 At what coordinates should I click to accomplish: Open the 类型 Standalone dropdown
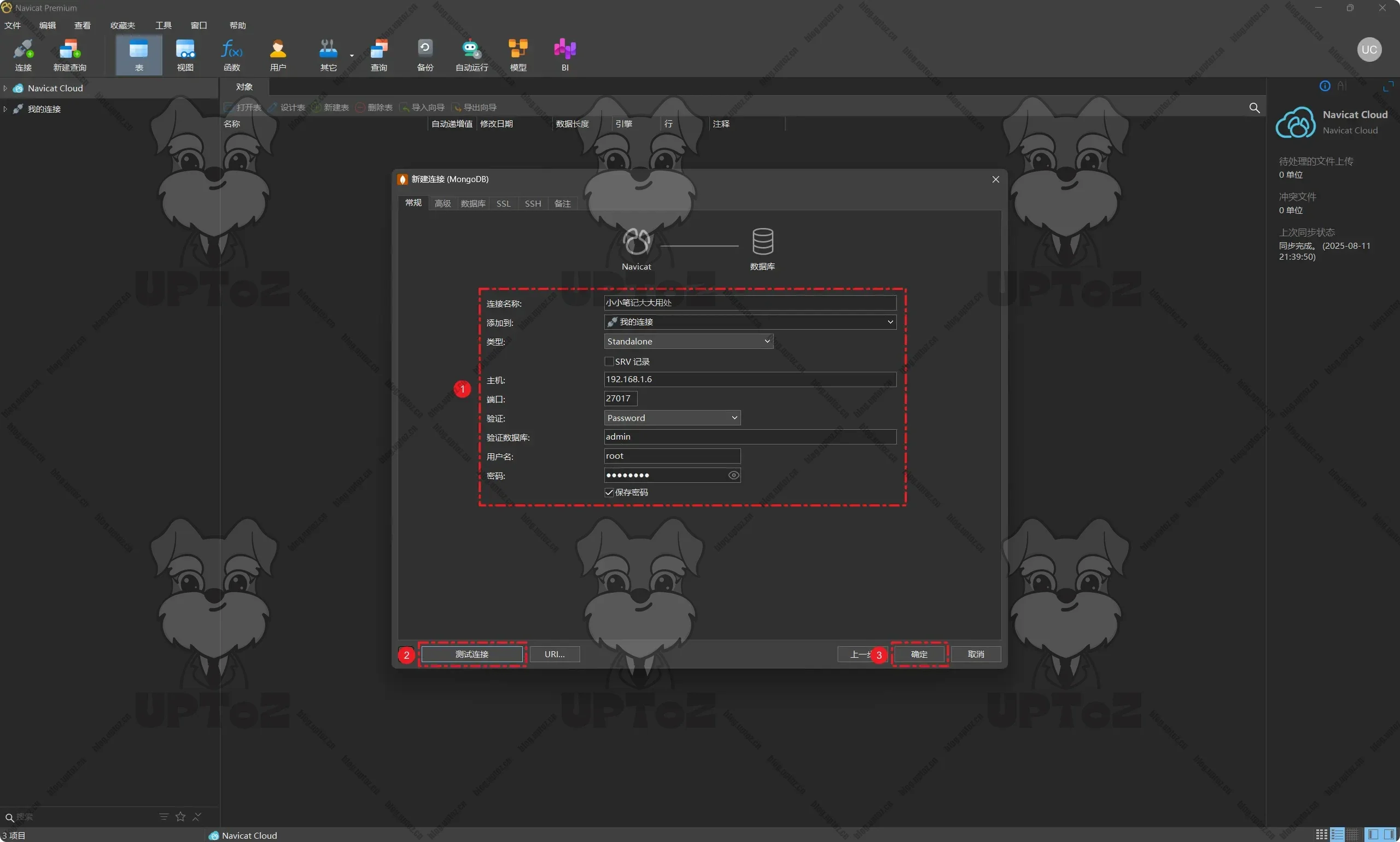coord(689,341)
